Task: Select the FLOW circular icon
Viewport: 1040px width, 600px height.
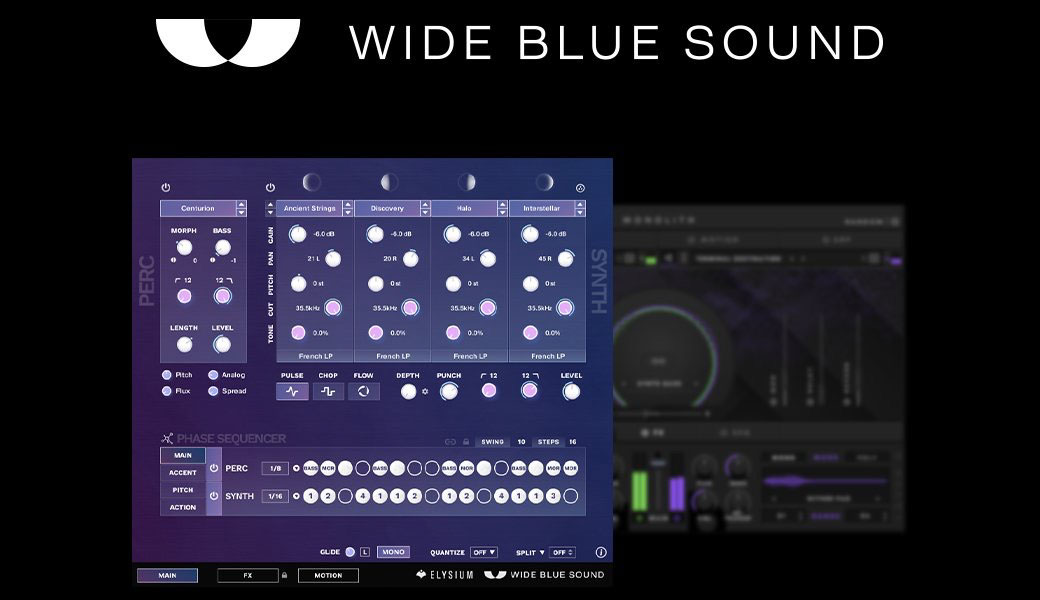Action: tap(363, 391)
